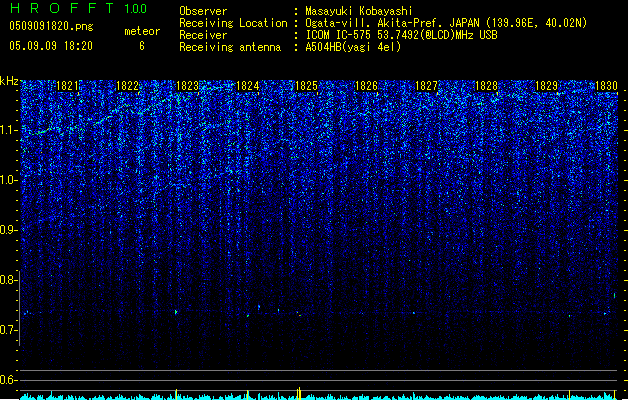
Task: Click the "Receiving Location" field label
Action: (x=233, y=23)
